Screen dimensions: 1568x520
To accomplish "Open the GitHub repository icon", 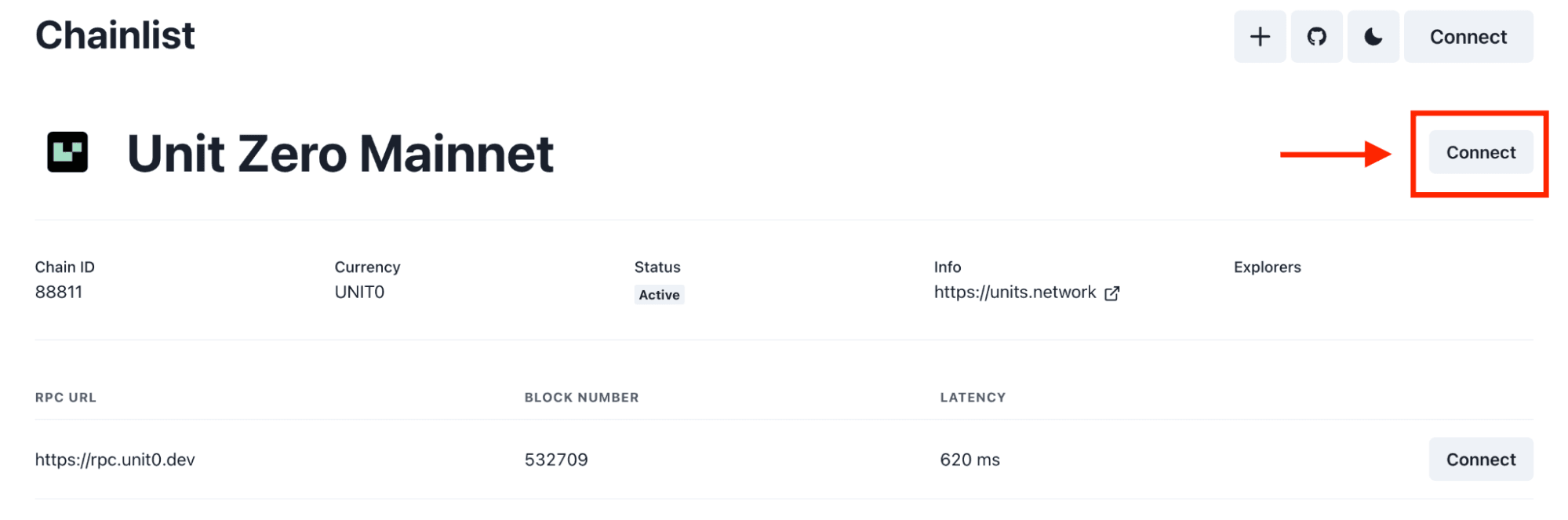I will 1316,37.
